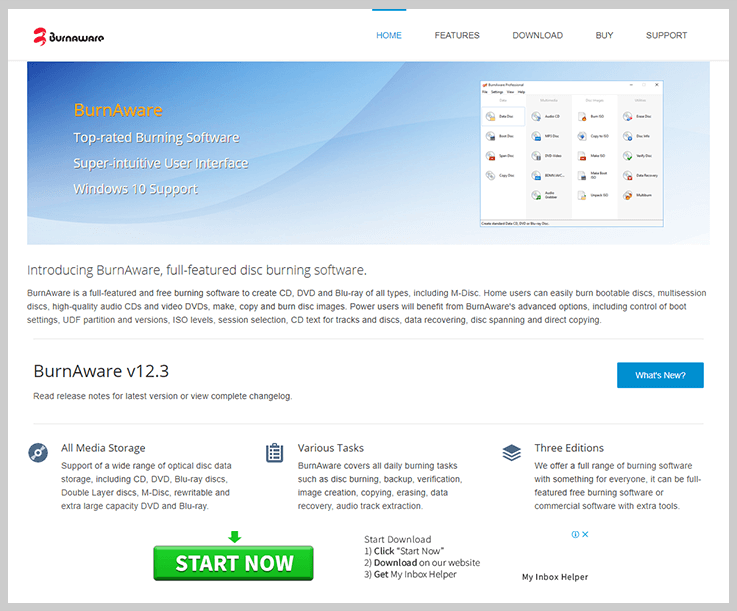
Task: Click the DVD-Video icon in preview
Action: click(536, 156)
